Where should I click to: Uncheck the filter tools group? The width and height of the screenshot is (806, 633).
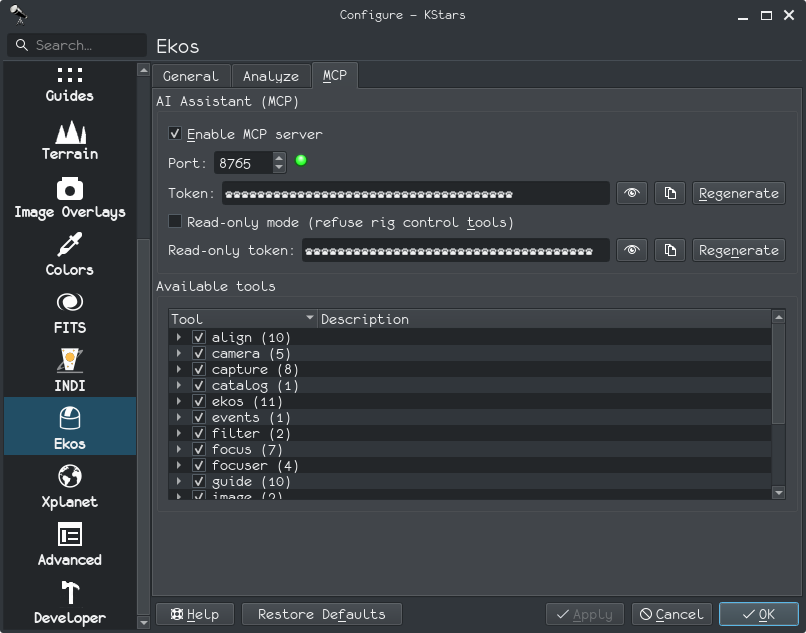click(x=199, y=433)
